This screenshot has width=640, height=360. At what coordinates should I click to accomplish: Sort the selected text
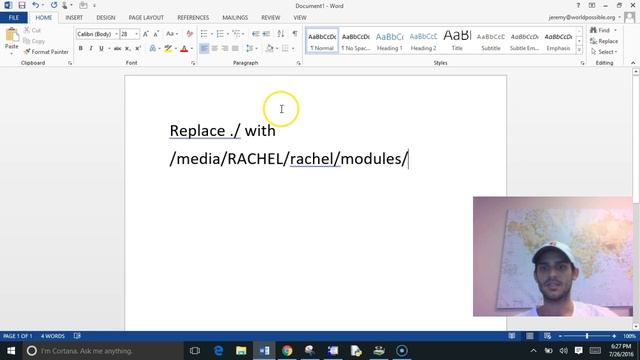(x=280, y=34)
